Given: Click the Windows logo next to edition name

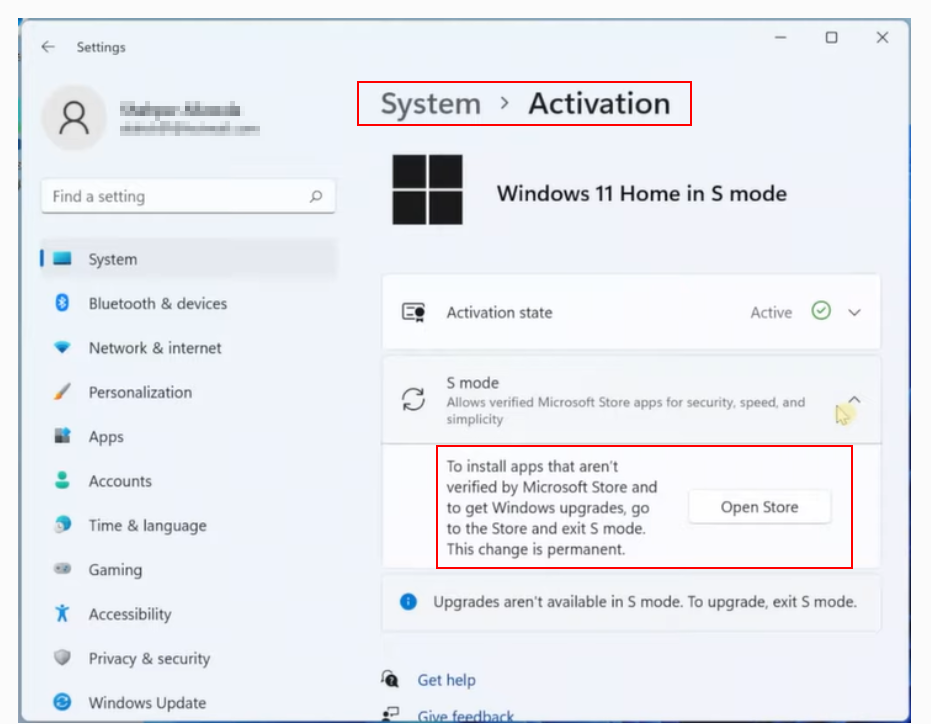Looking at the screenshot, I should [x=428, y=190].
